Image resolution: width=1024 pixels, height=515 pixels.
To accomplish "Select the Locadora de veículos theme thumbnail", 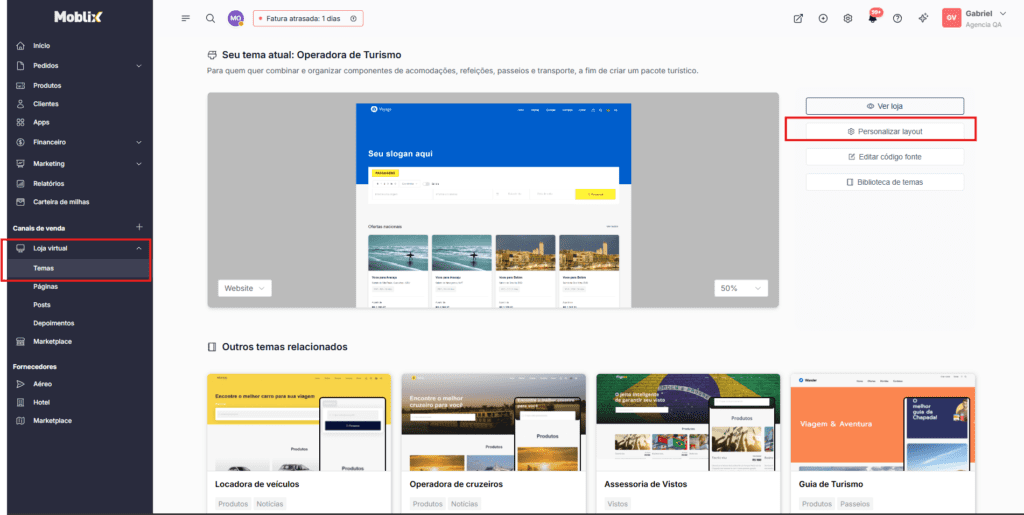I will coord(298,422).
